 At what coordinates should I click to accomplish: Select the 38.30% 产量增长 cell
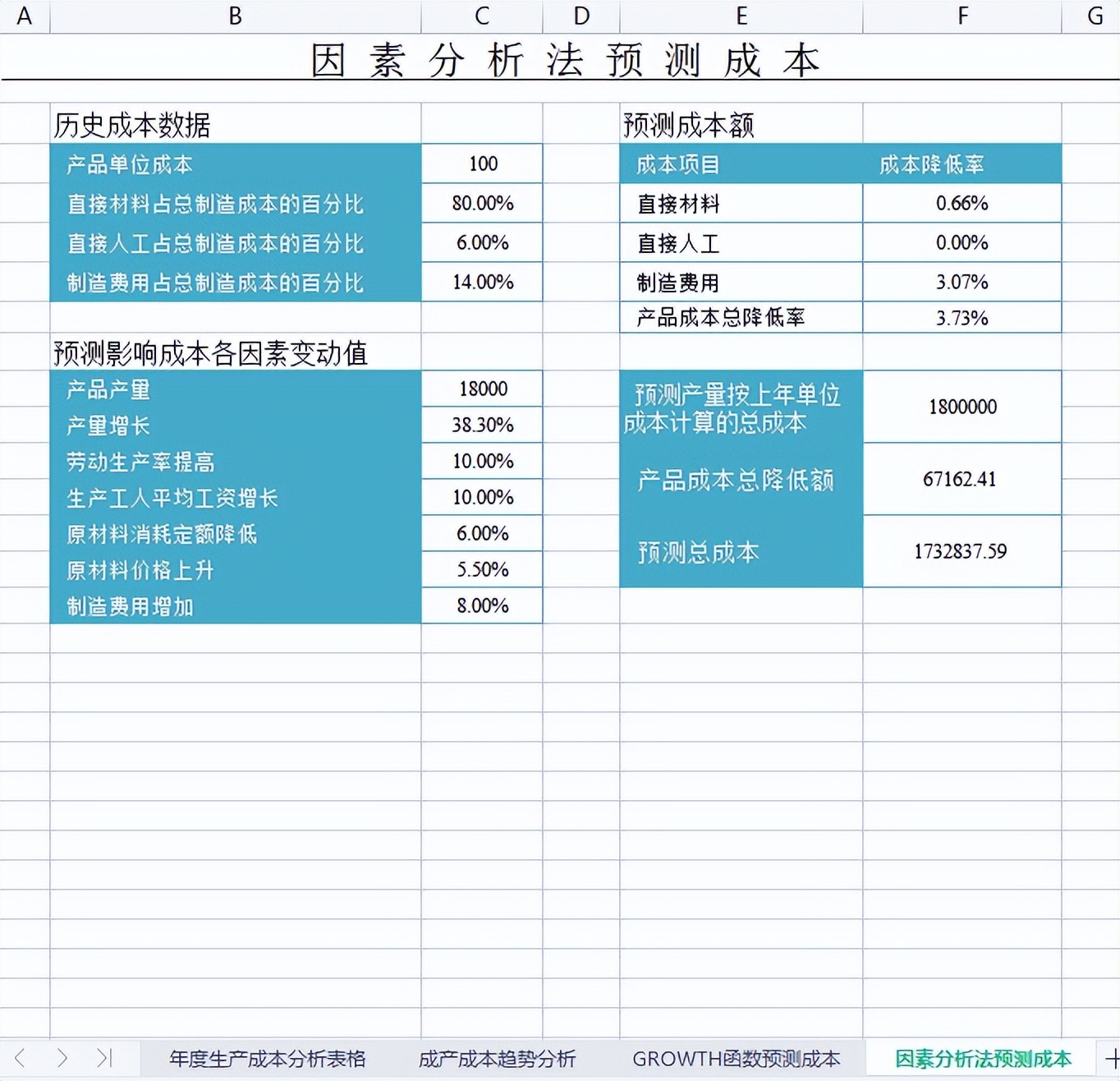(x=481, y=425)
